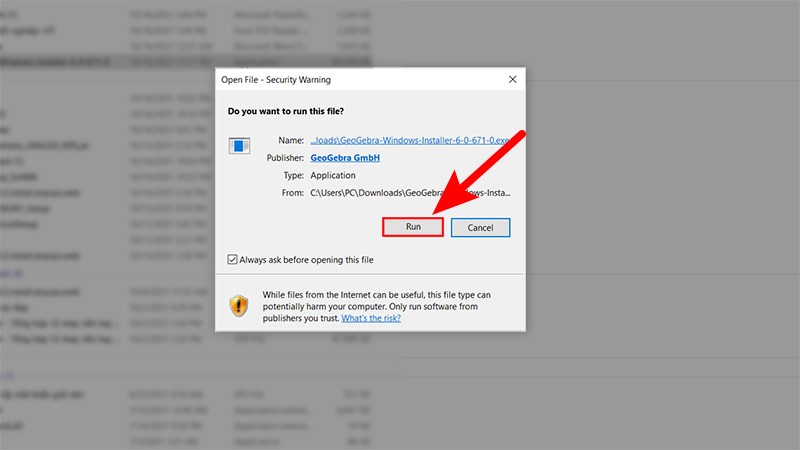Open the GeoGebra-Windows-Installer file name link
The image size is (800, 450).
pos(415,140)
